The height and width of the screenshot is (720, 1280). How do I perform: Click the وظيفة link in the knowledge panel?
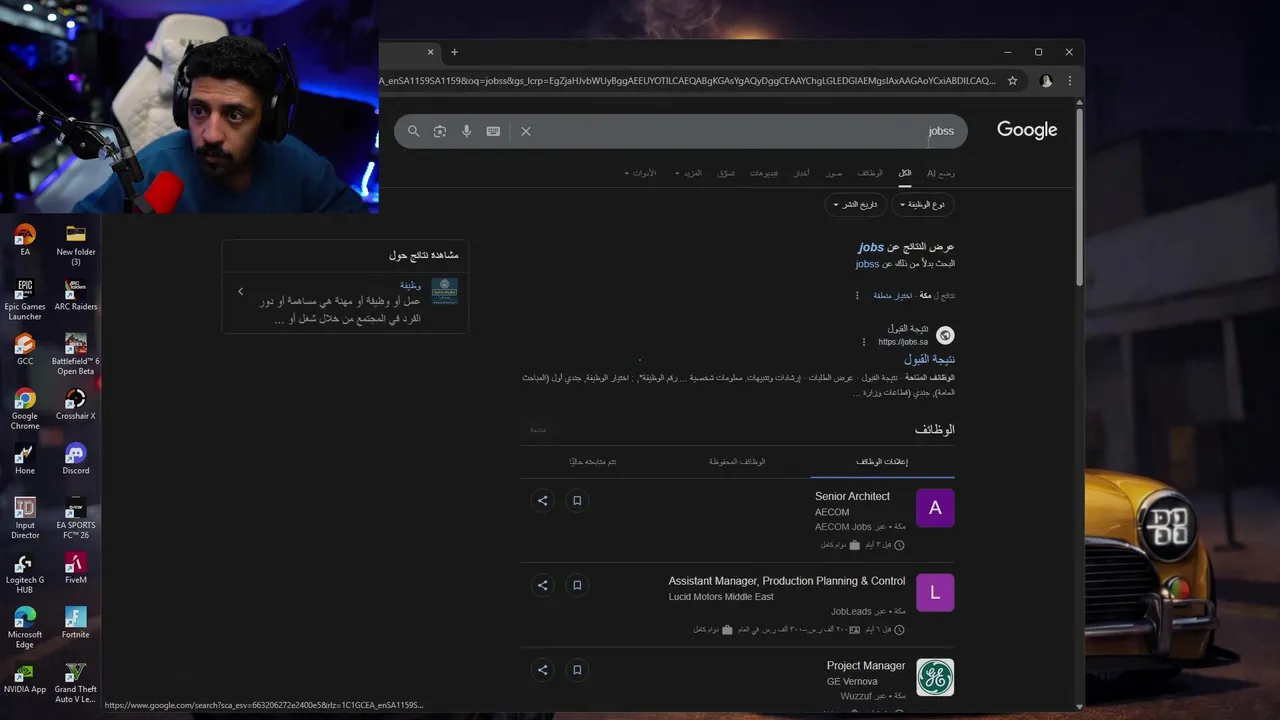410,285
